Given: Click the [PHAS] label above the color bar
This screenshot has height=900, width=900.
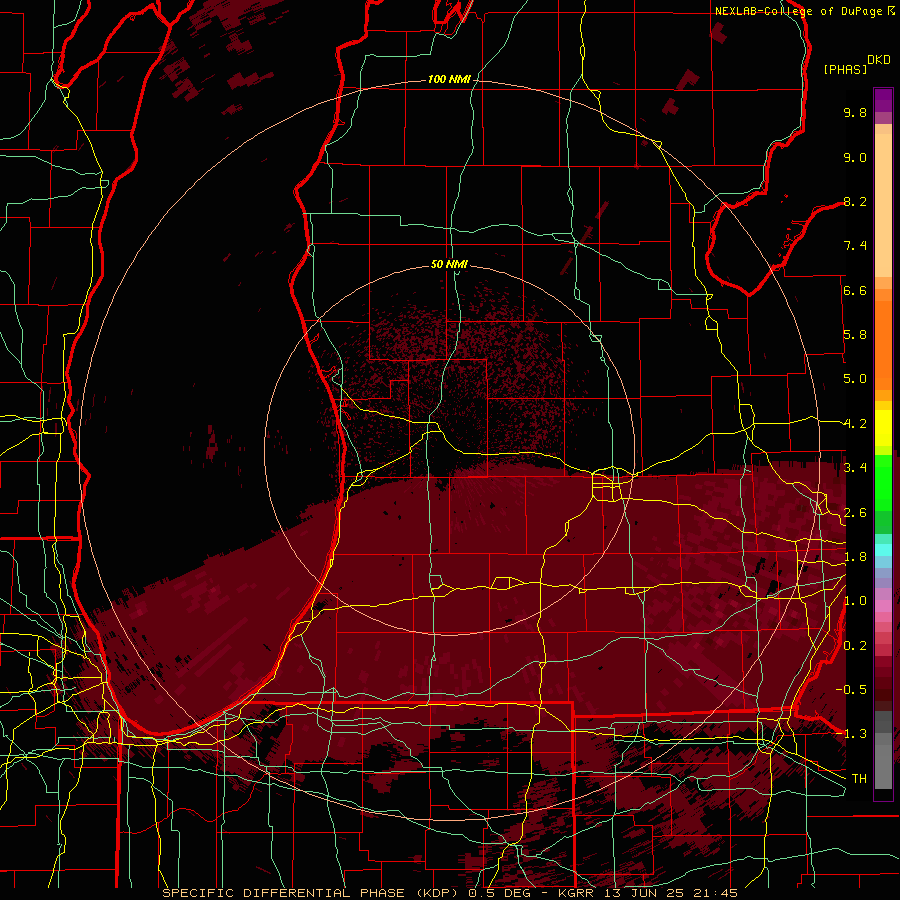Looking at the screenshot, I should [845, 69].
